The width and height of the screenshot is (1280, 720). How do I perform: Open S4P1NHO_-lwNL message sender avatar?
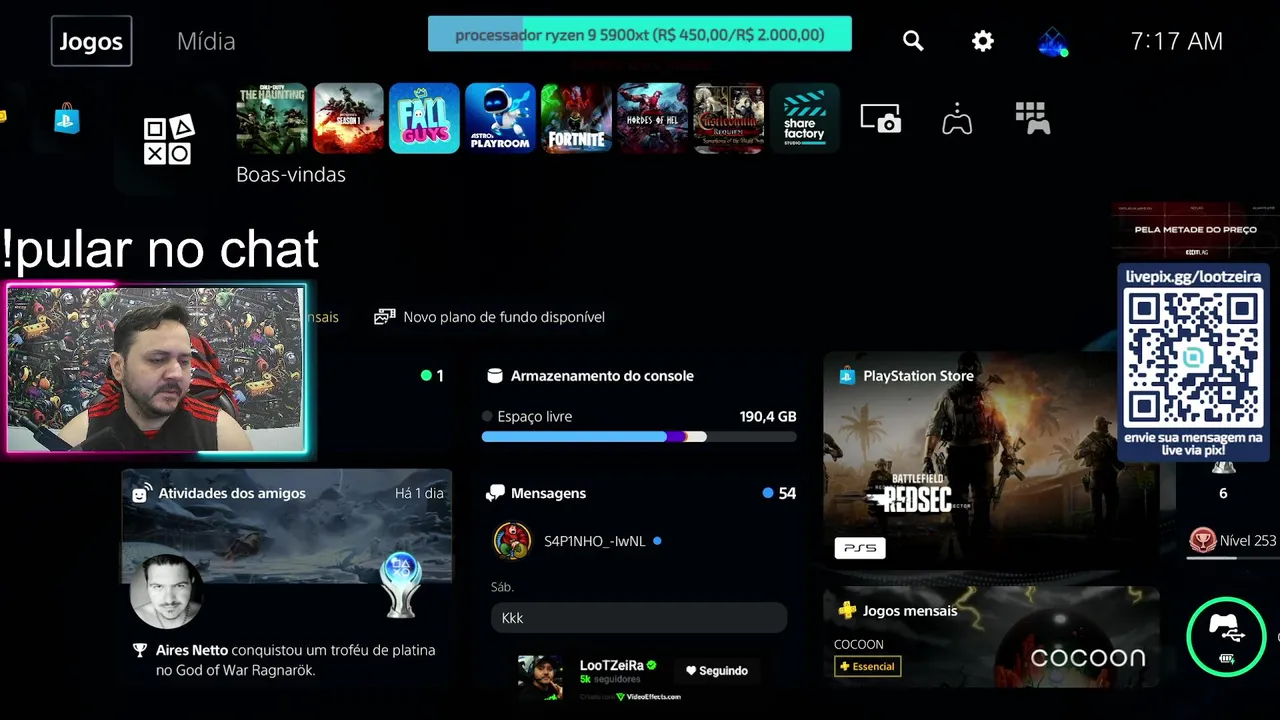click(x=513, y=541)
